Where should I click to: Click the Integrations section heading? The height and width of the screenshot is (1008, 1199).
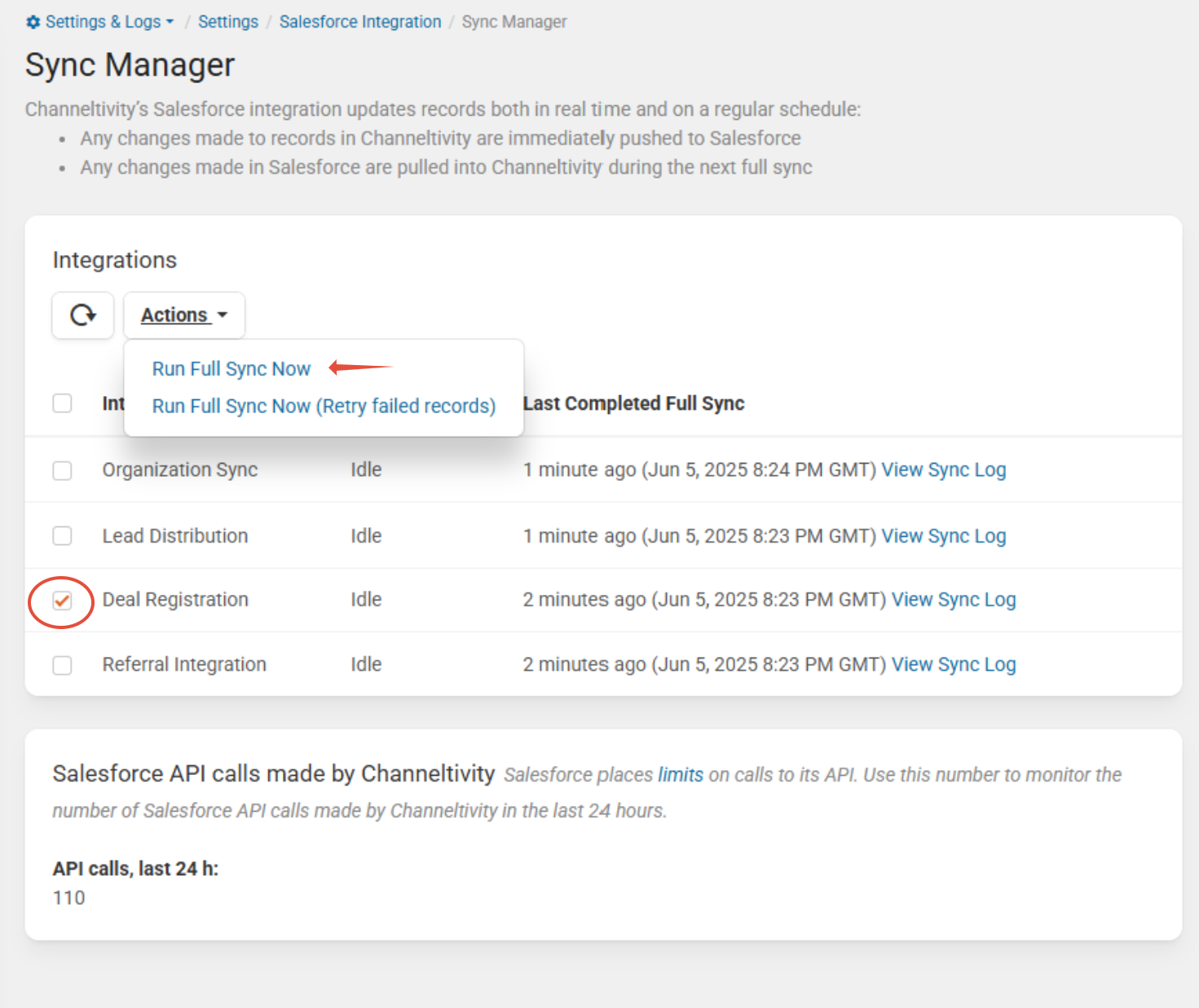(115, 260)
